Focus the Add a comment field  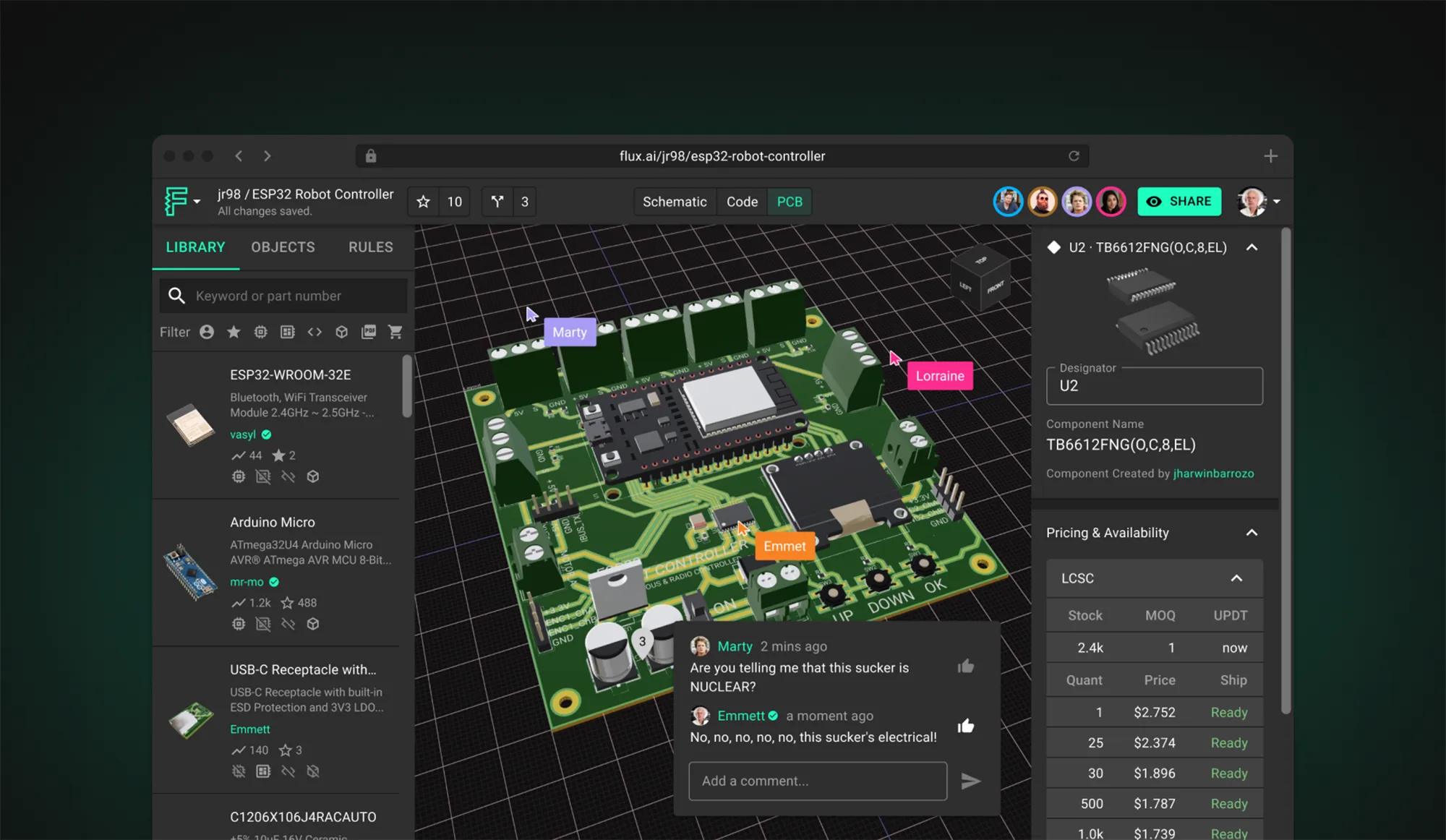click(x=818, y=781)
